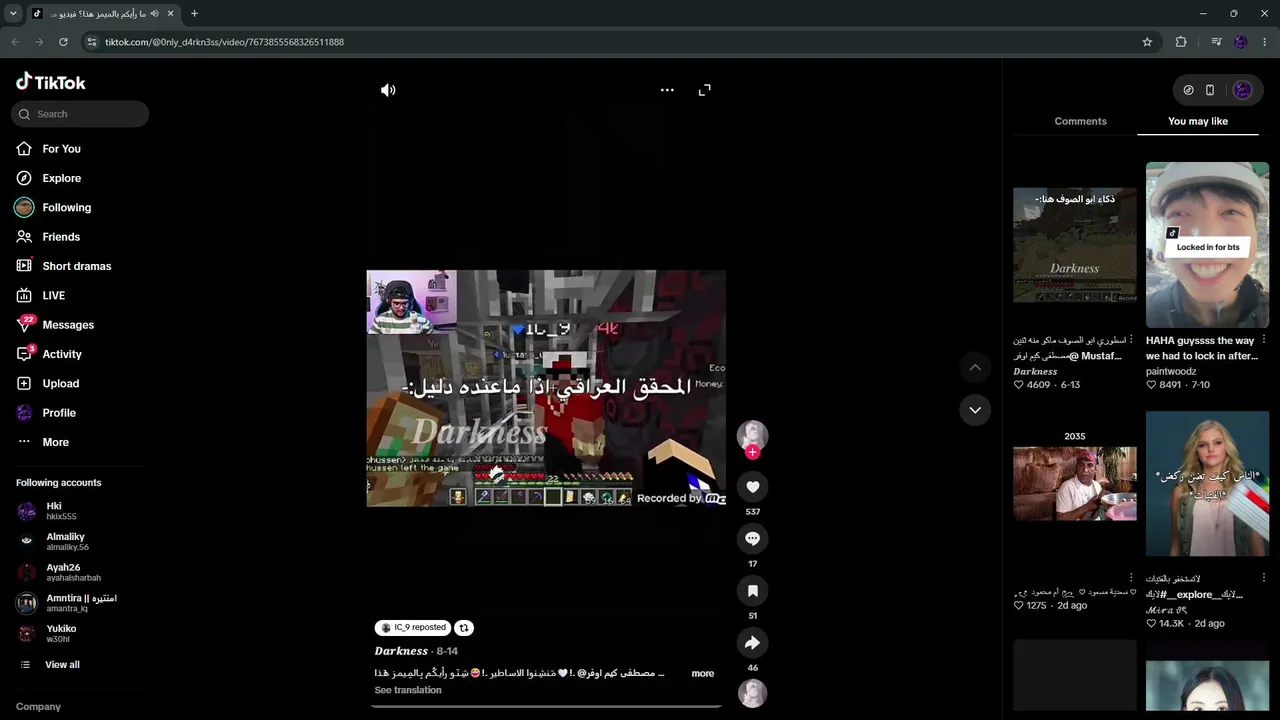
Task: Share the video with the arrow icon
Action: pos(753,643)
